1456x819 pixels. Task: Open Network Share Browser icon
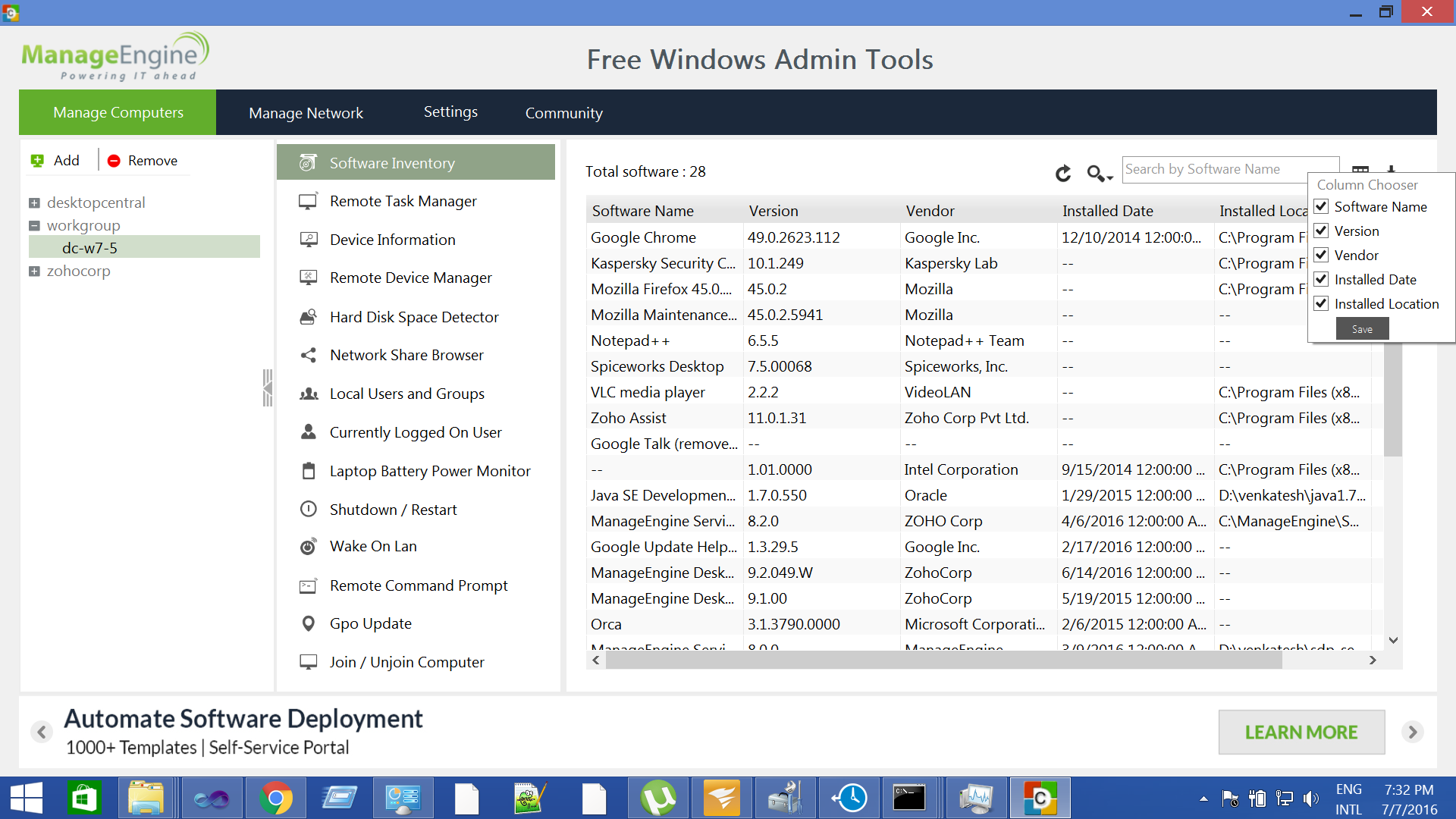click(x=308, y=355)
